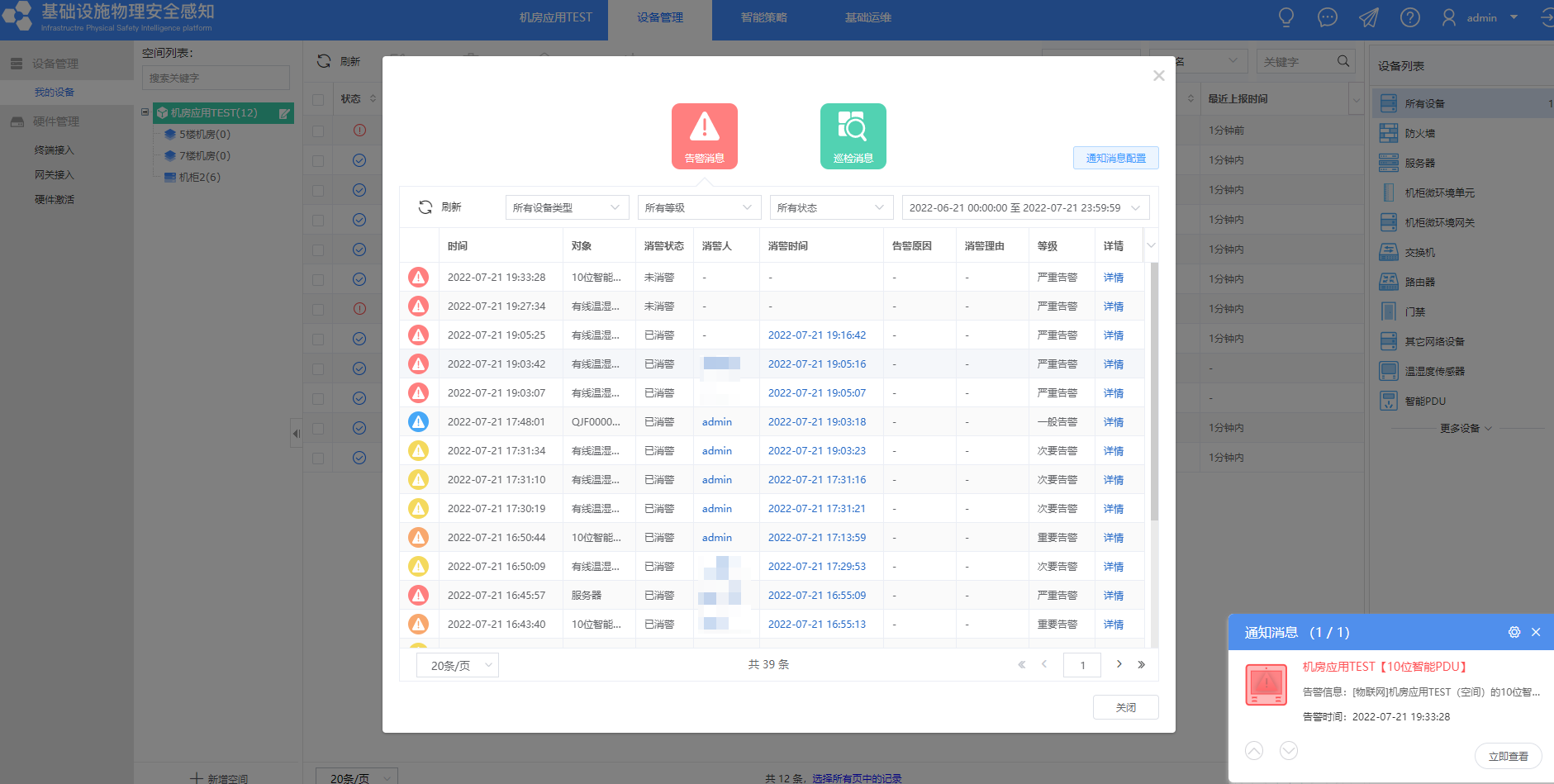
Task: Collapse the 机房应用TEST tree node
Action: (x=145, y=112)
